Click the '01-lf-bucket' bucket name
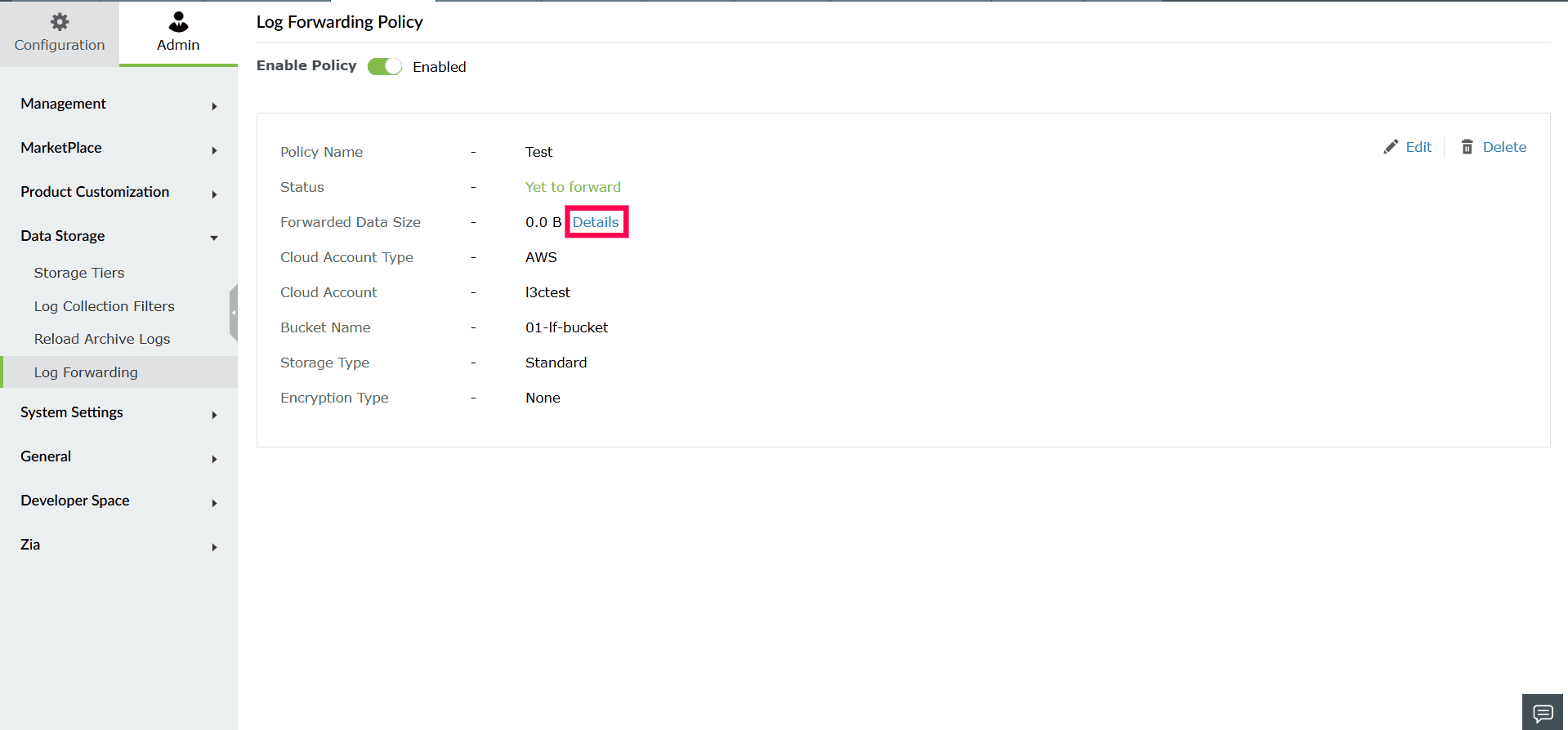Viewport: 1568px width, 730px height. click(x=566, y=327)
